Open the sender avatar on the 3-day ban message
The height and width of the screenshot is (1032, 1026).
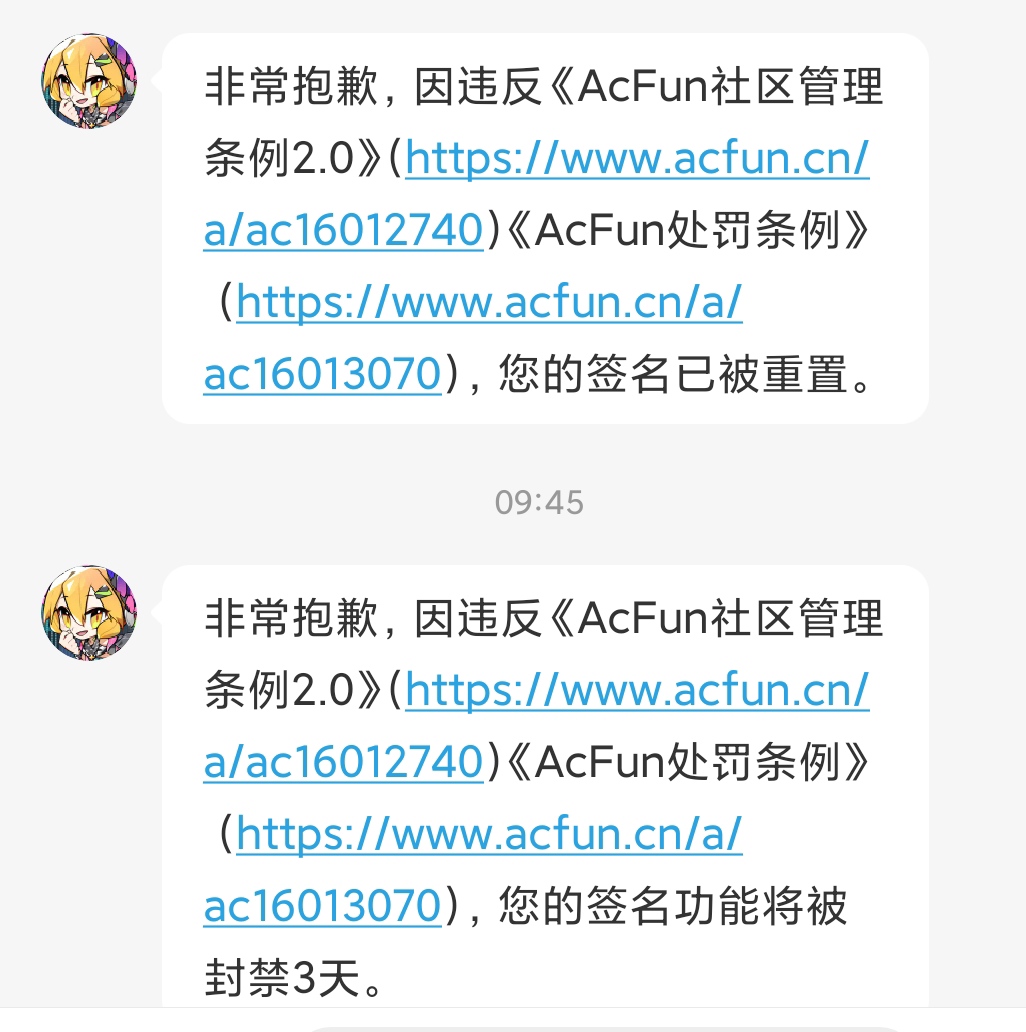89,613
